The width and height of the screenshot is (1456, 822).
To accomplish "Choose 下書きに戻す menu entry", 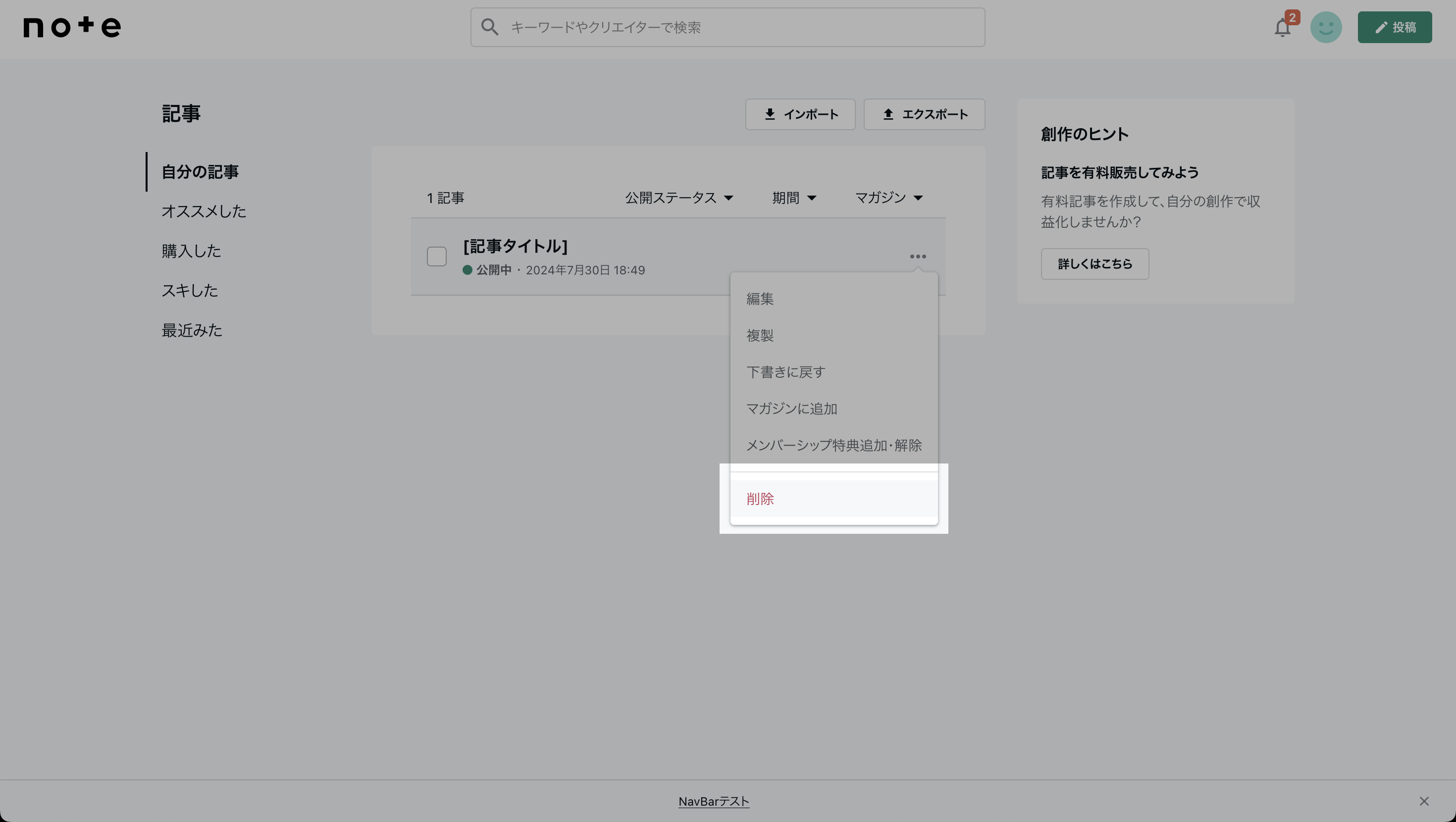I will (833, 372).
